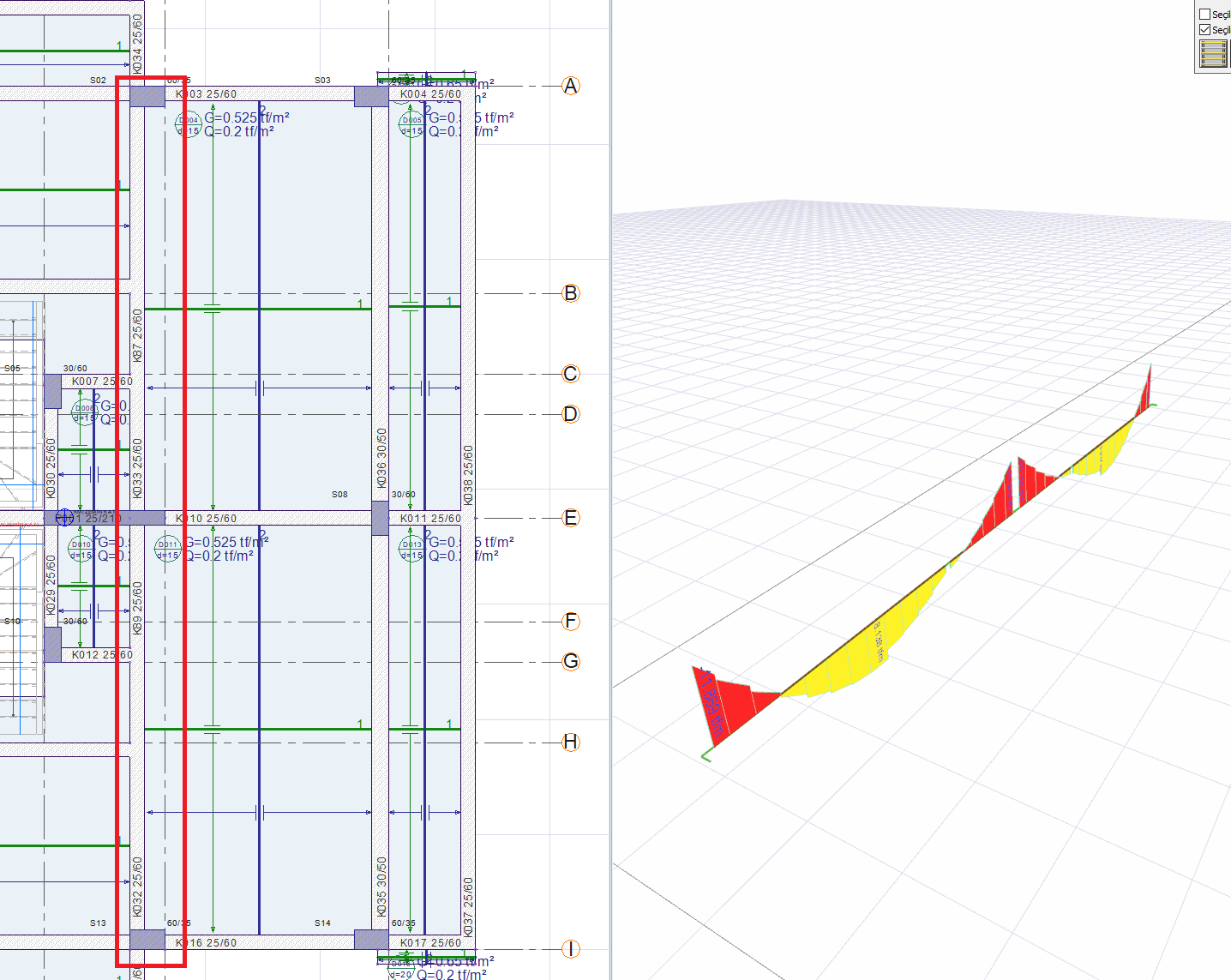Select axis bubble F
Screen dimensions: 1231x980
[571, 622]
